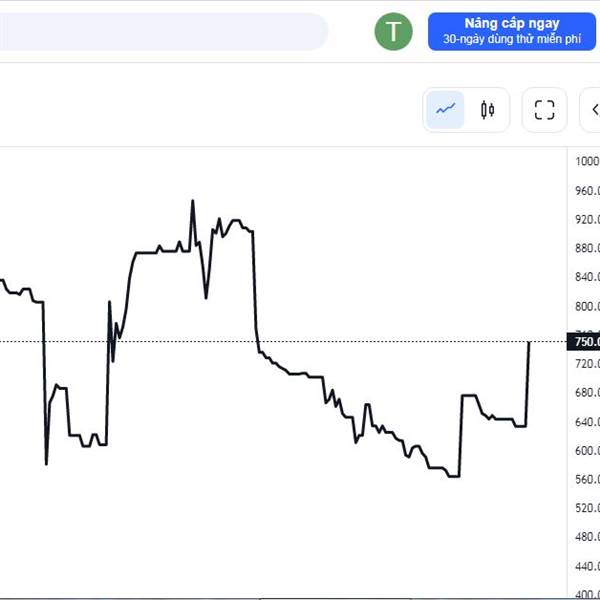
Task: Select the highlighted 750.0 current price tag
Action: point(584,342)
